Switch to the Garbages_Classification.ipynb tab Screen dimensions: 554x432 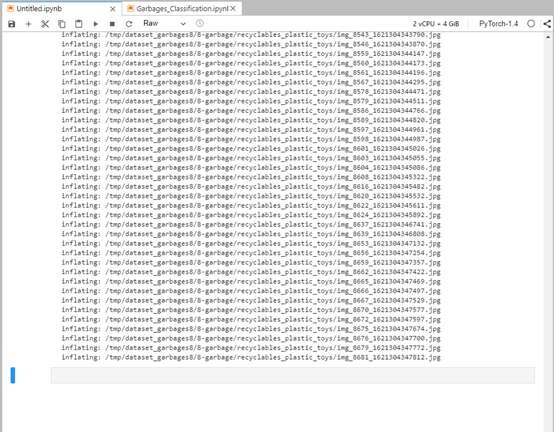[182, 8]
